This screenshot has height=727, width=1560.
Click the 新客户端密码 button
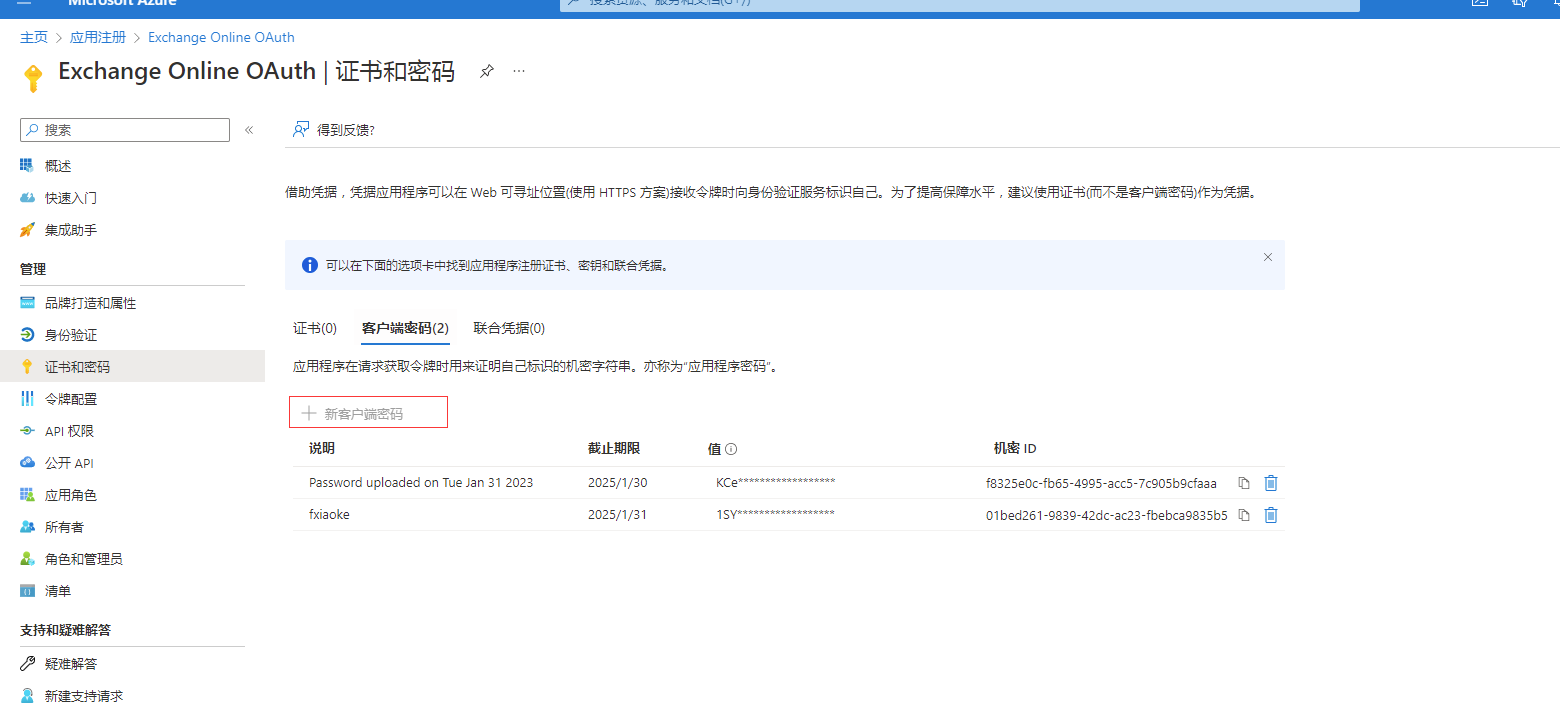pyautogui.click(x=368, y=413)
